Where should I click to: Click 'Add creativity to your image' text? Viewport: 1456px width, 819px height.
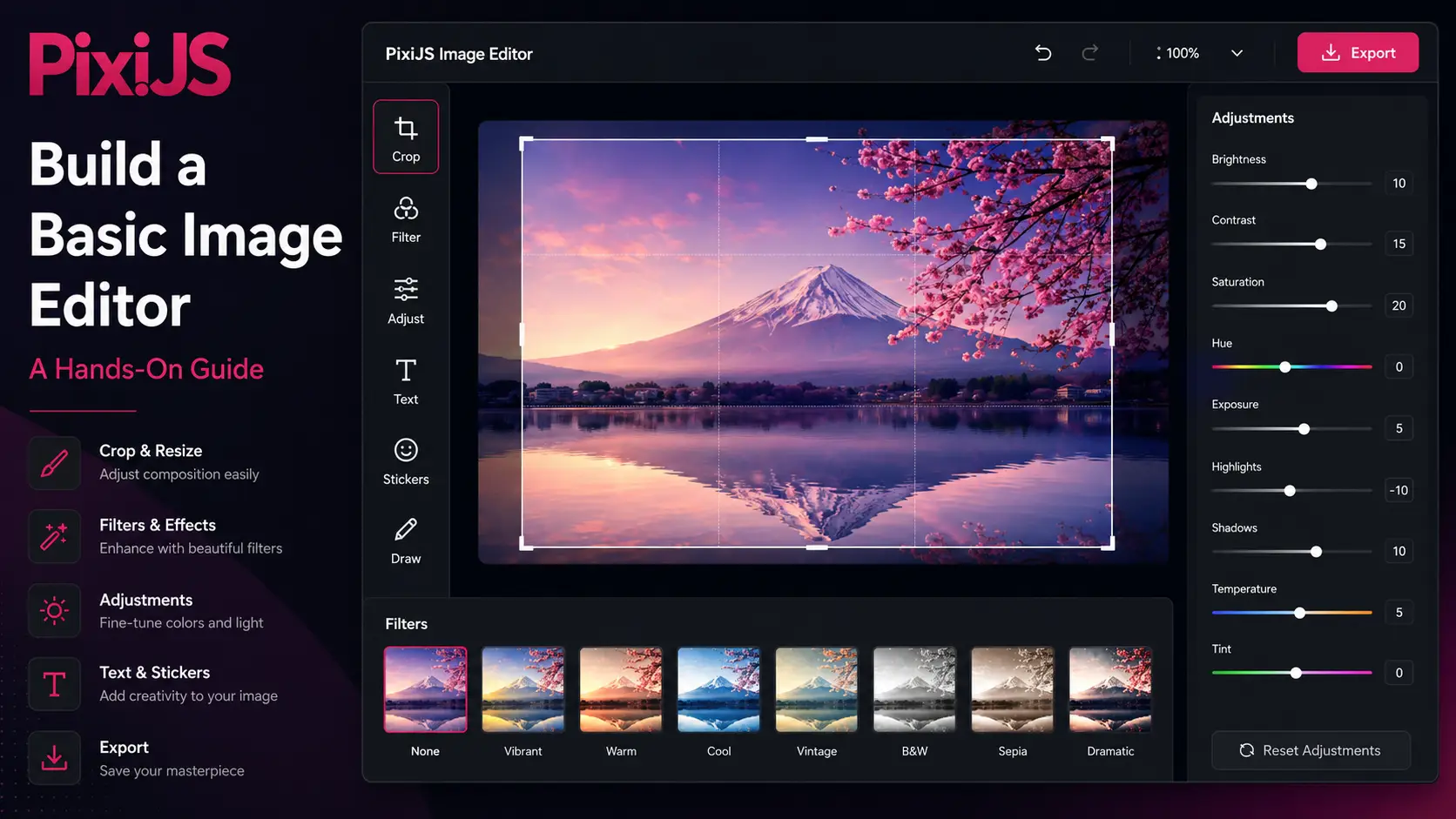pyautogui.click(x=188, y=696)
